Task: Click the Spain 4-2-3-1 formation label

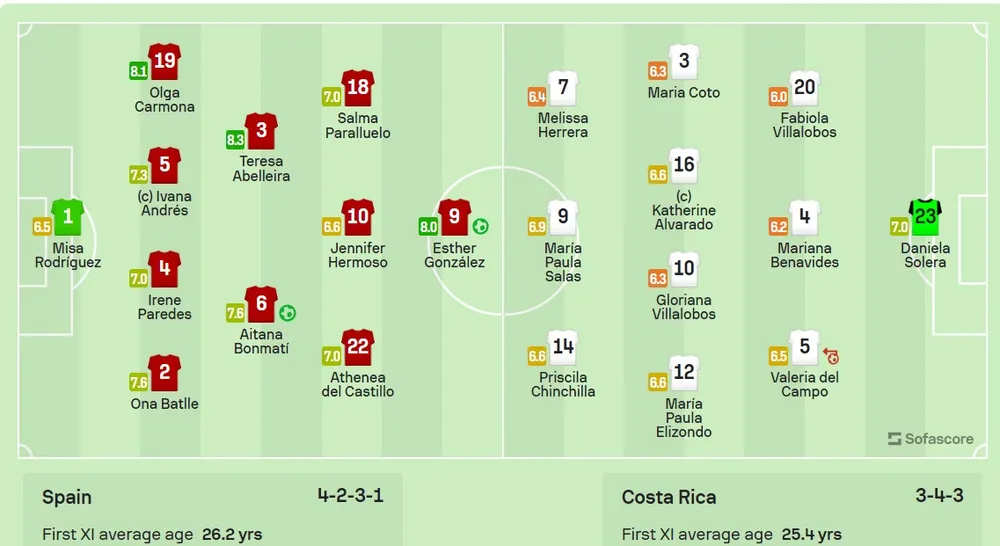Action: pos(350,495)
